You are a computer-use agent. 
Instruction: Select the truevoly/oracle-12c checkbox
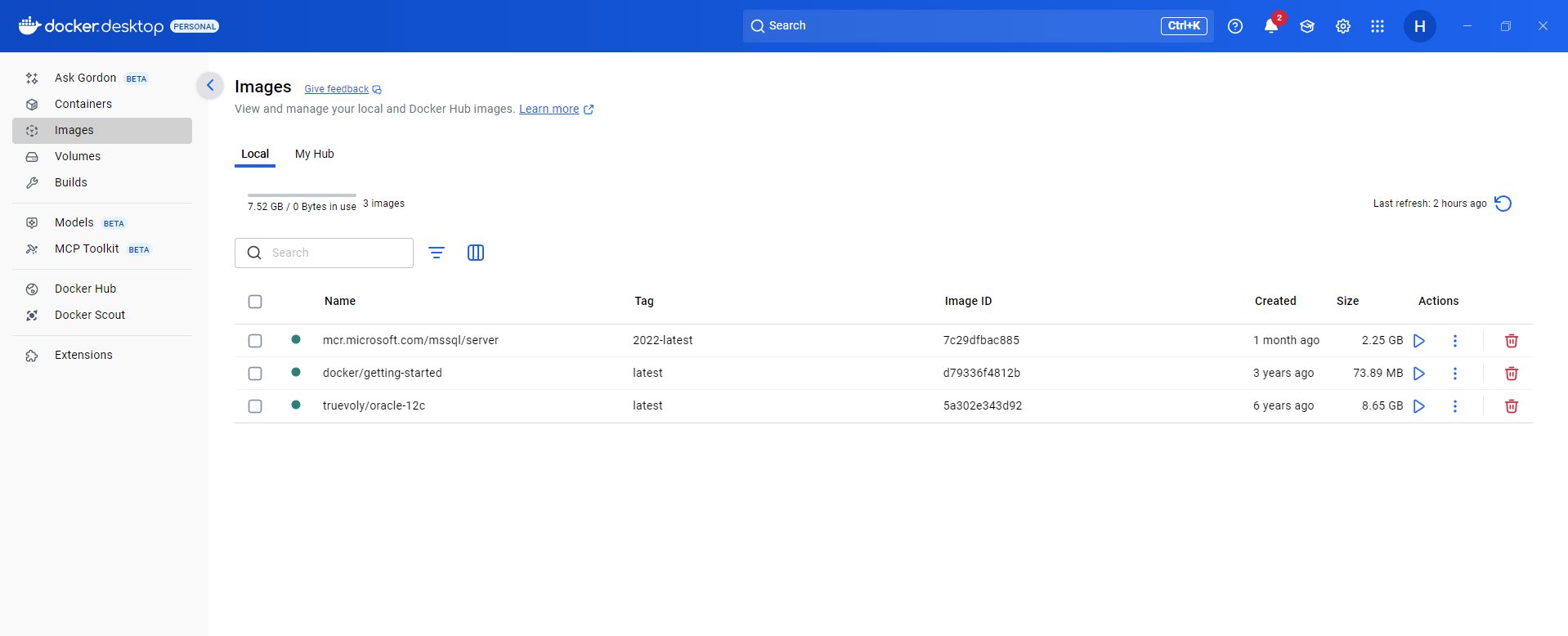pyautogui.click(x=255, y=406)
